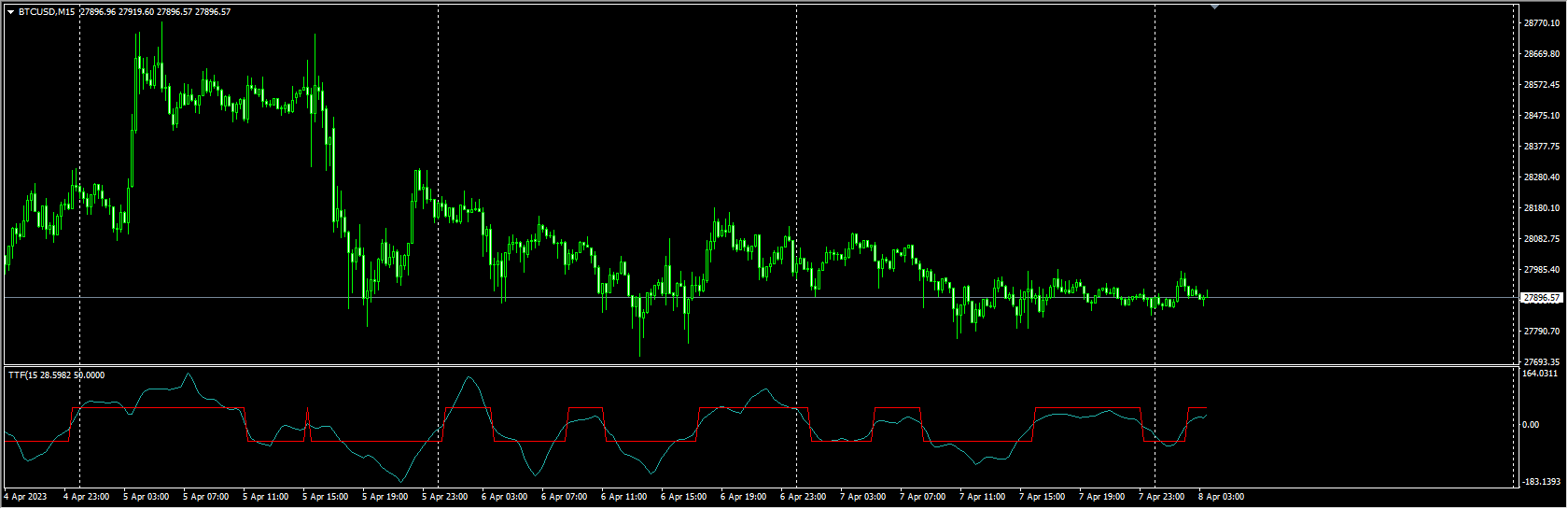Click the 28572.45 price scale value
Viewport: 1568px width, 509px height.
pos(1542,85)
